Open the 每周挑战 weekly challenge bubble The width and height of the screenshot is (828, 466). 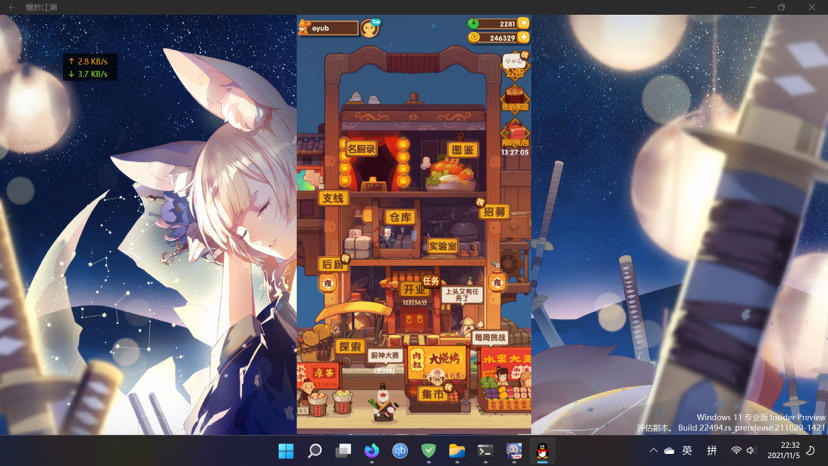coord(490,338)
